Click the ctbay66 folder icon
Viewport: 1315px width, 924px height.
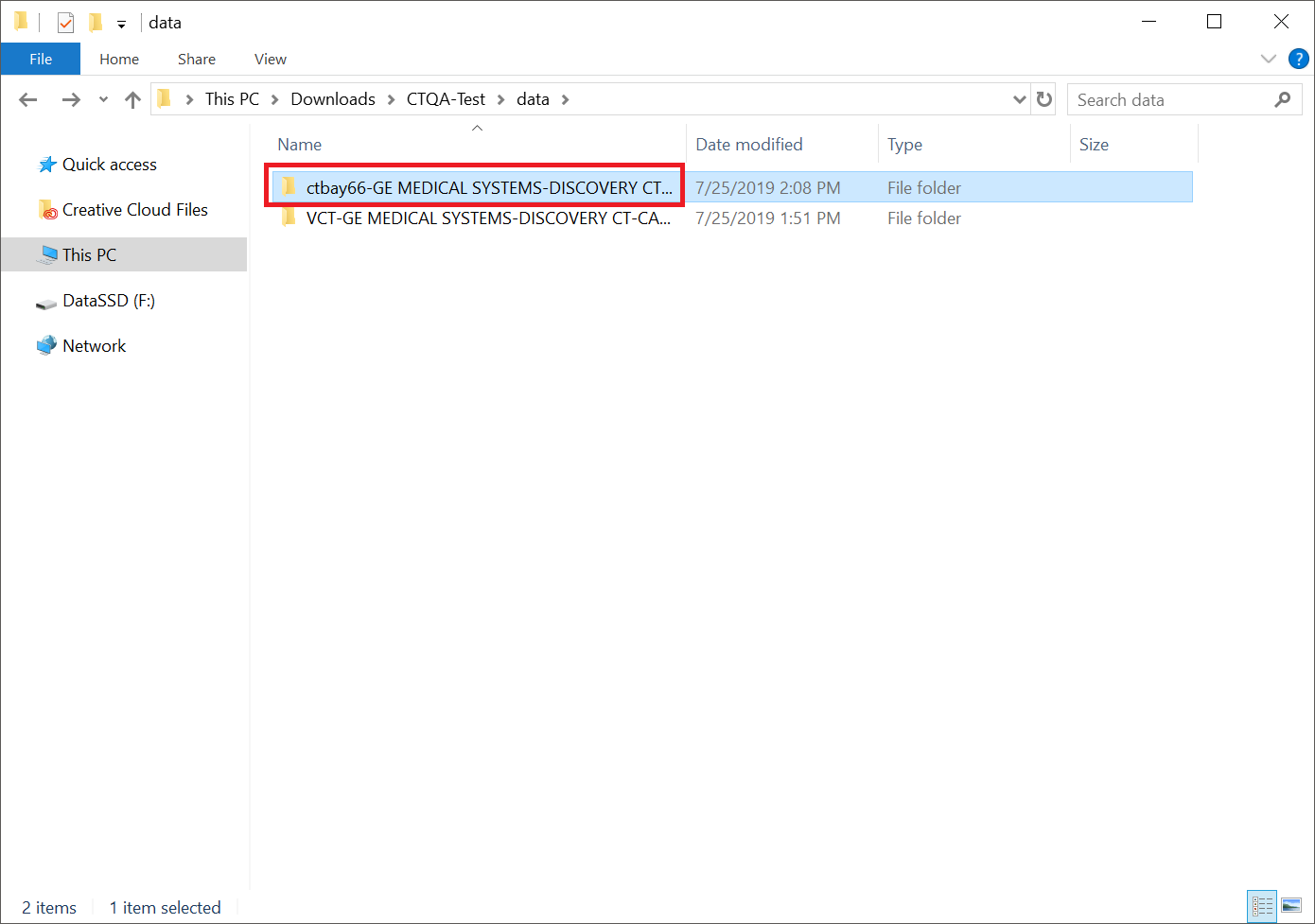point(289,187)
